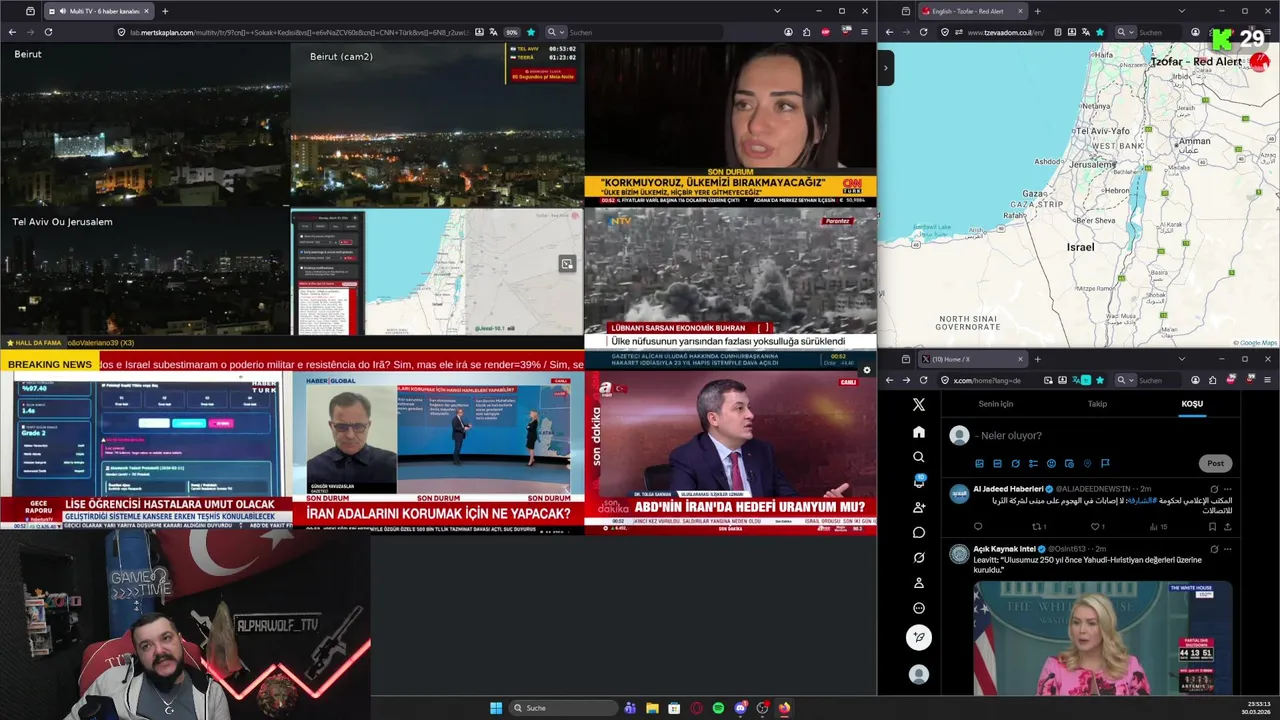
Task: Bookmark the Al Jadeed Haberleri post
Action: click(1212, 527)
